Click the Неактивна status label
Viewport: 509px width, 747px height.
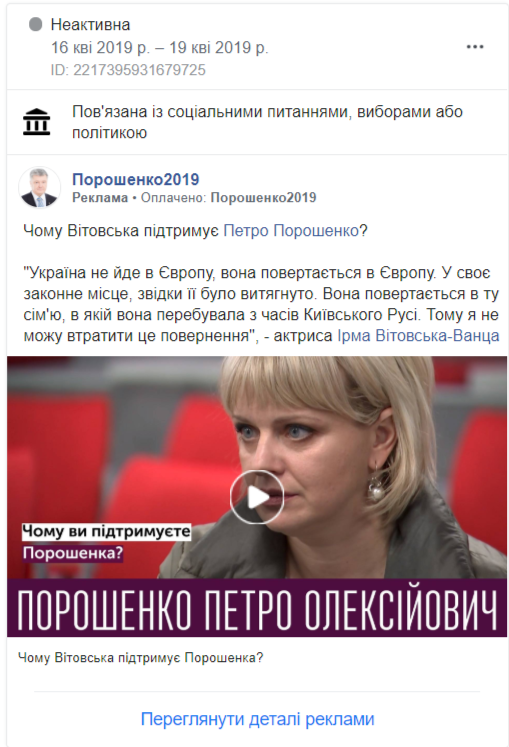pyautogui.click(x=90, y=24)
